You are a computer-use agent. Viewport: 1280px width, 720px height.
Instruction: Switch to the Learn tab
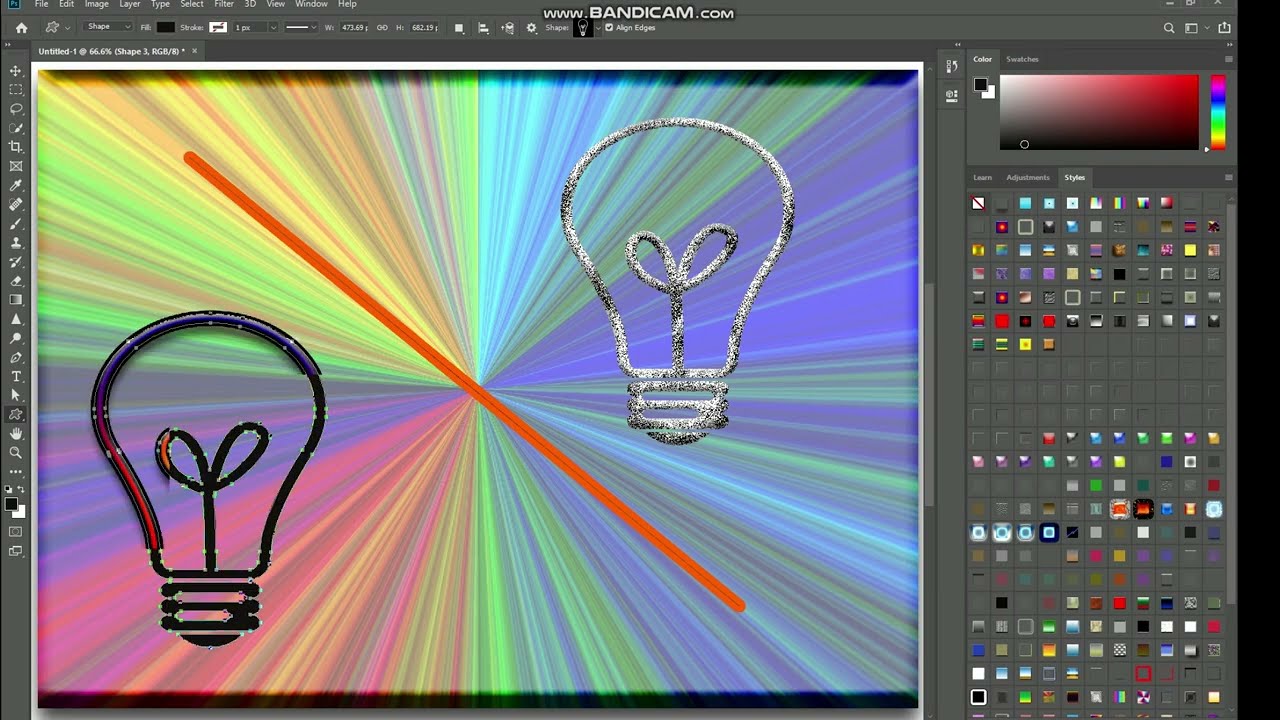click(x=983, y=177)
